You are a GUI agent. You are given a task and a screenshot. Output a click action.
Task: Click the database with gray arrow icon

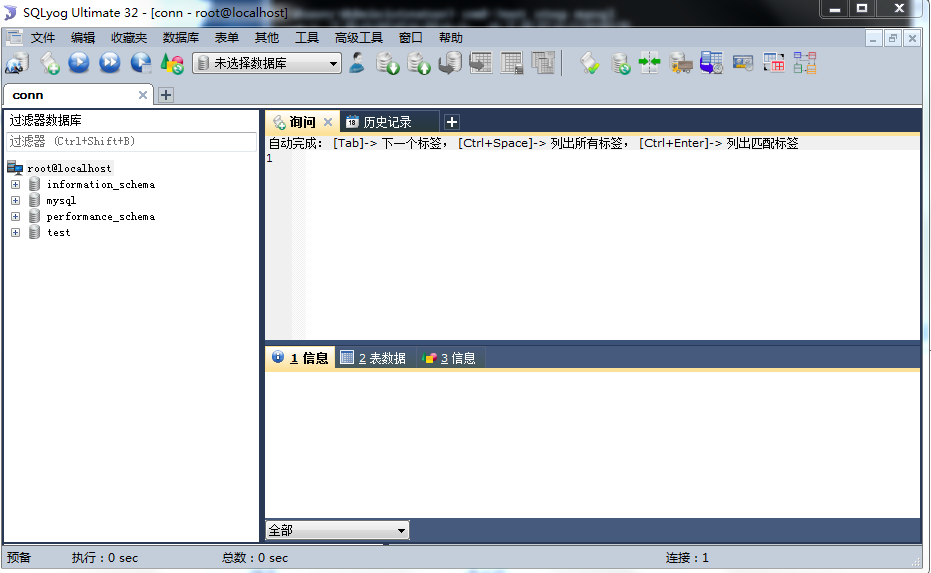point(450,63)
